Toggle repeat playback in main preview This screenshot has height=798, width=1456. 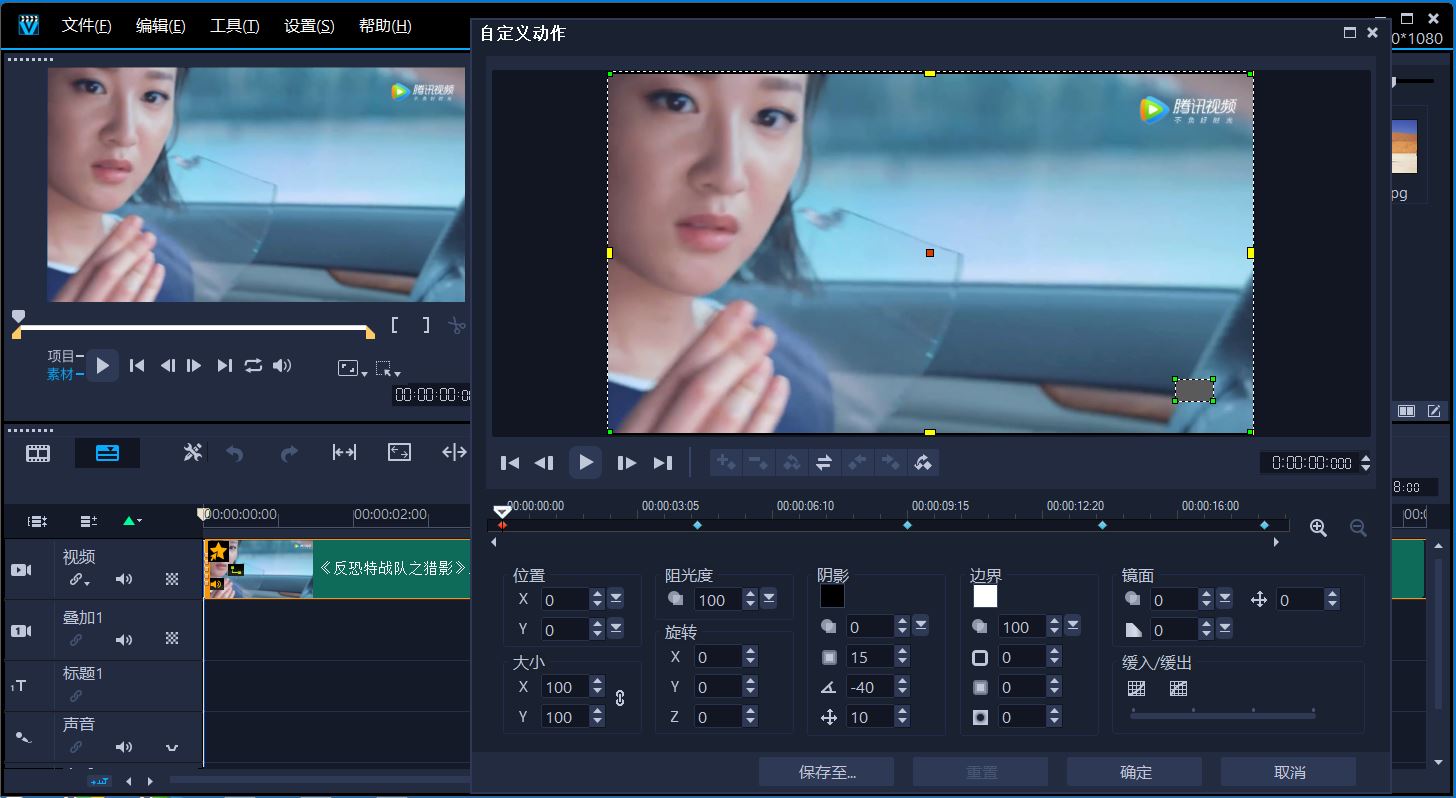[253, 366]
